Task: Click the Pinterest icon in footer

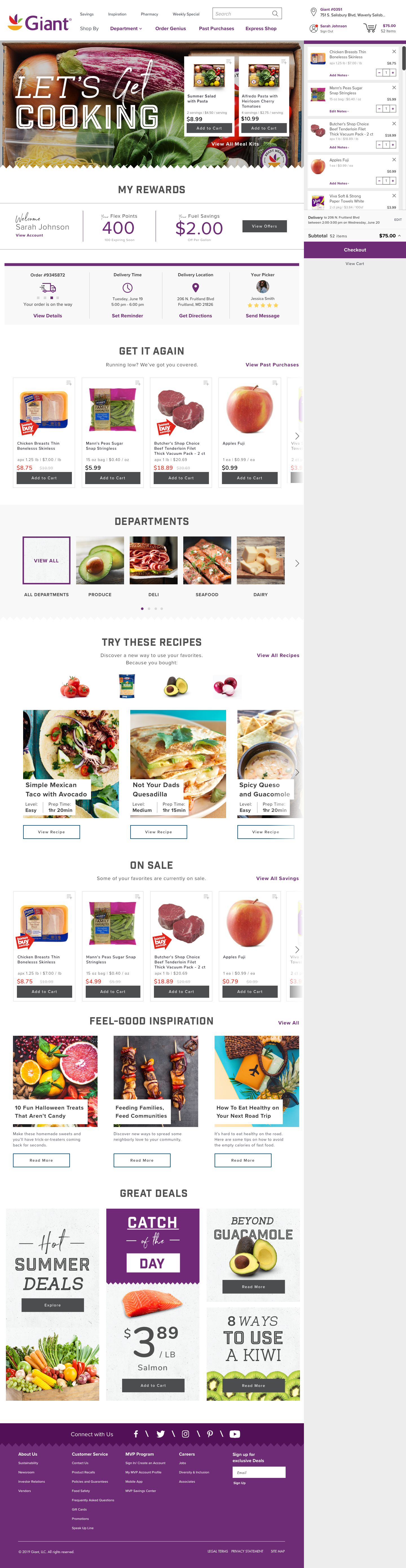Action: [210, 1434]
